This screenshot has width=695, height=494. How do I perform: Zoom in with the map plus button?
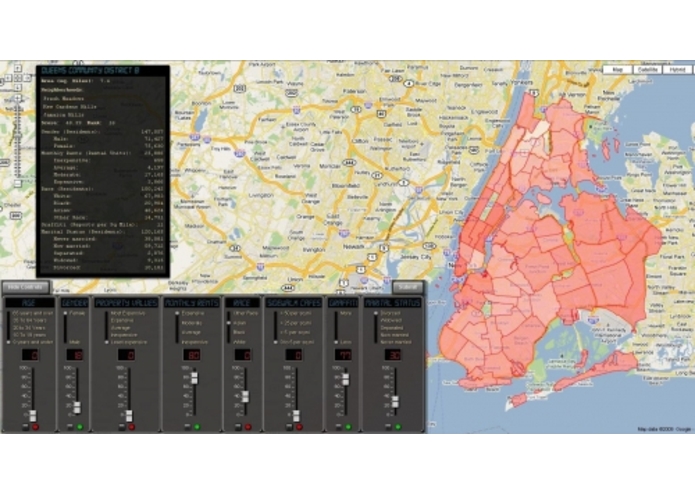click(18, 98)
